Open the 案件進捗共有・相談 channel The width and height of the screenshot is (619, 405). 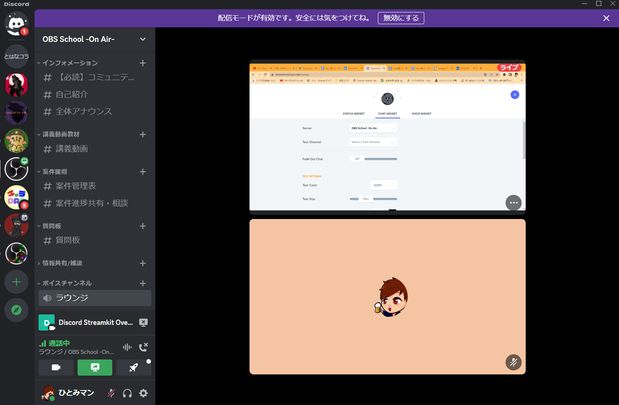(x=94, y=203)
